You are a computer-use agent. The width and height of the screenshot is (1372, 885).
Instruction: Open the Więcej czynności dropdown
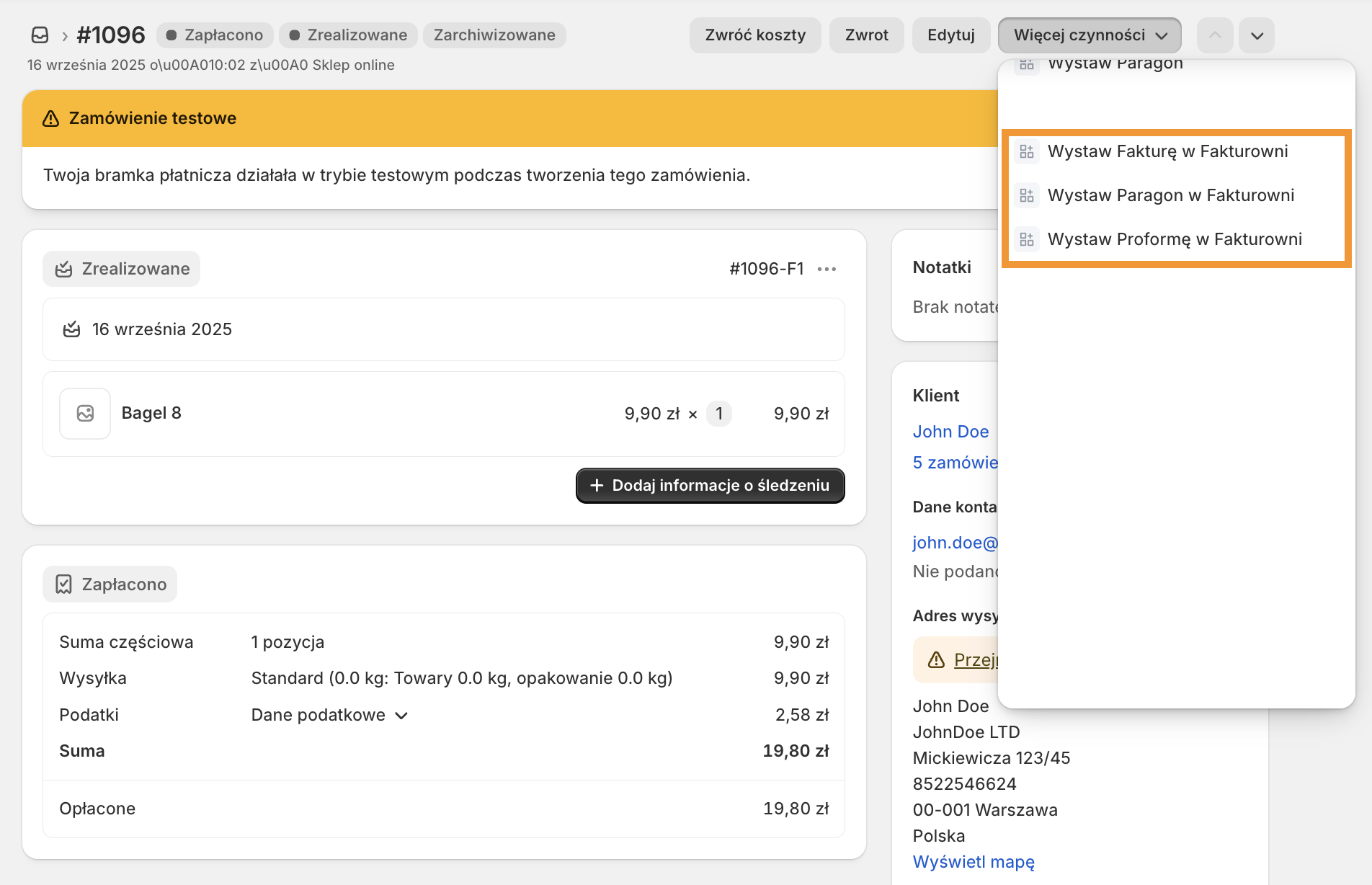tap(1089, 35)
